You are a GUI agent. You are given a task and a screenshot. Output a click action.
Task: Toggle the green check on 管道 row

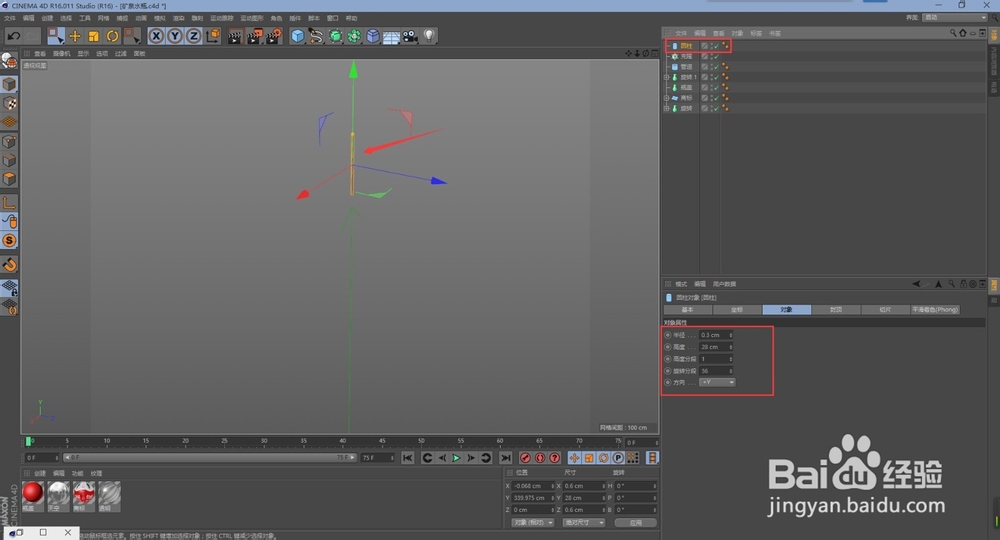point(716,66)
